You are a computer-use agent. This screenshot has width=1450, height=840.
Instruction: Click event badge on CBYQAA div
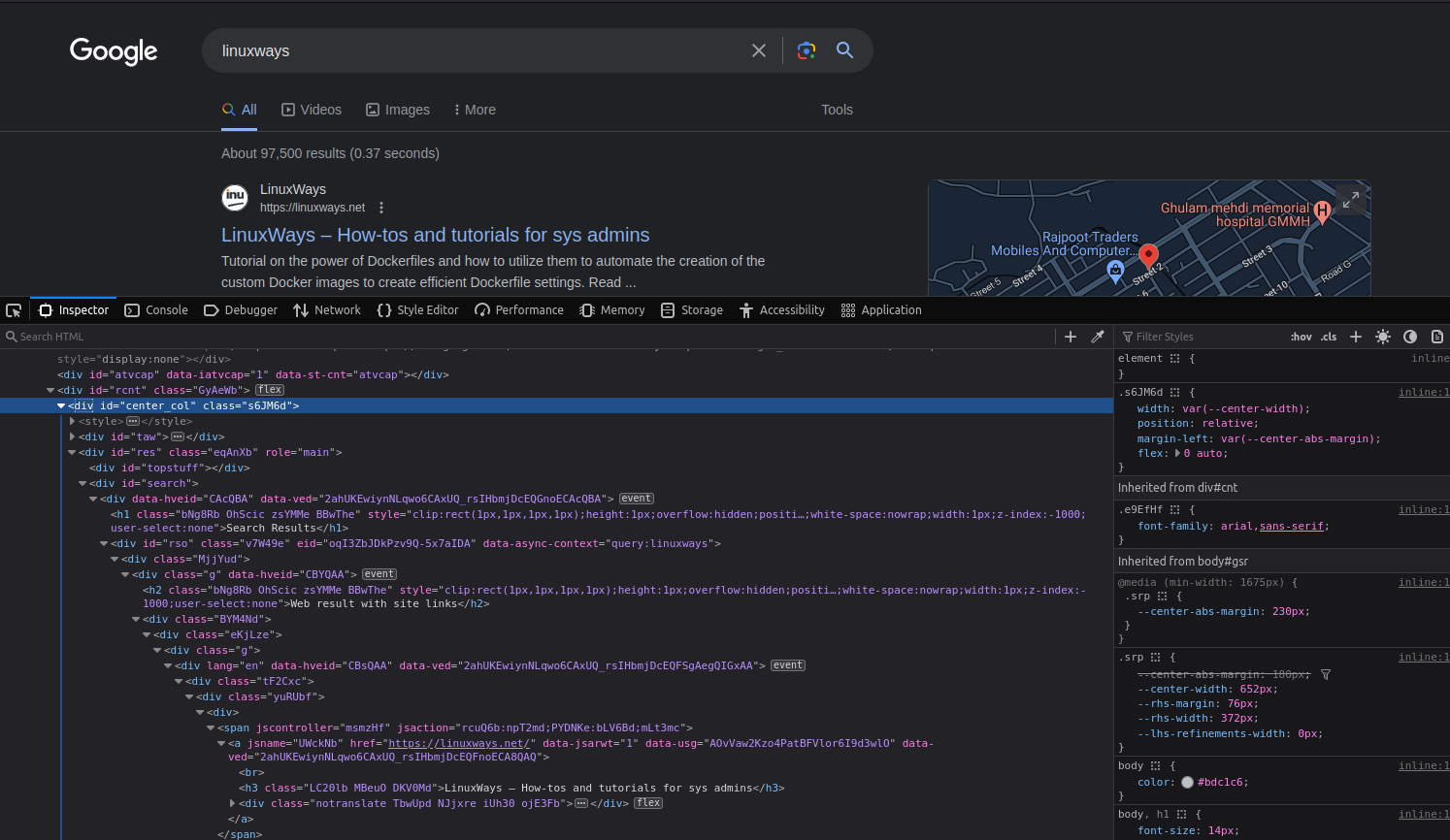379,574
